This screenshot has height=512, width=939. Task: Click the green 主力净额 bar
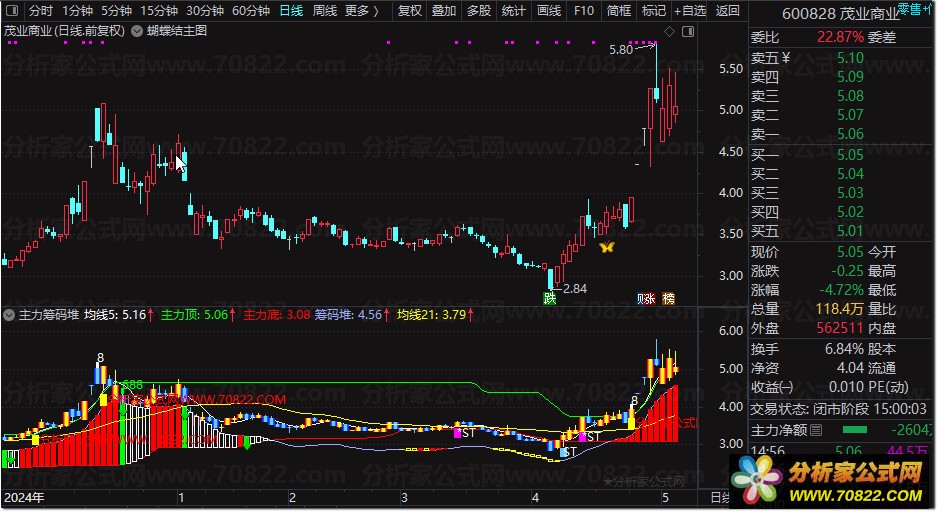[x=854, y=430]
